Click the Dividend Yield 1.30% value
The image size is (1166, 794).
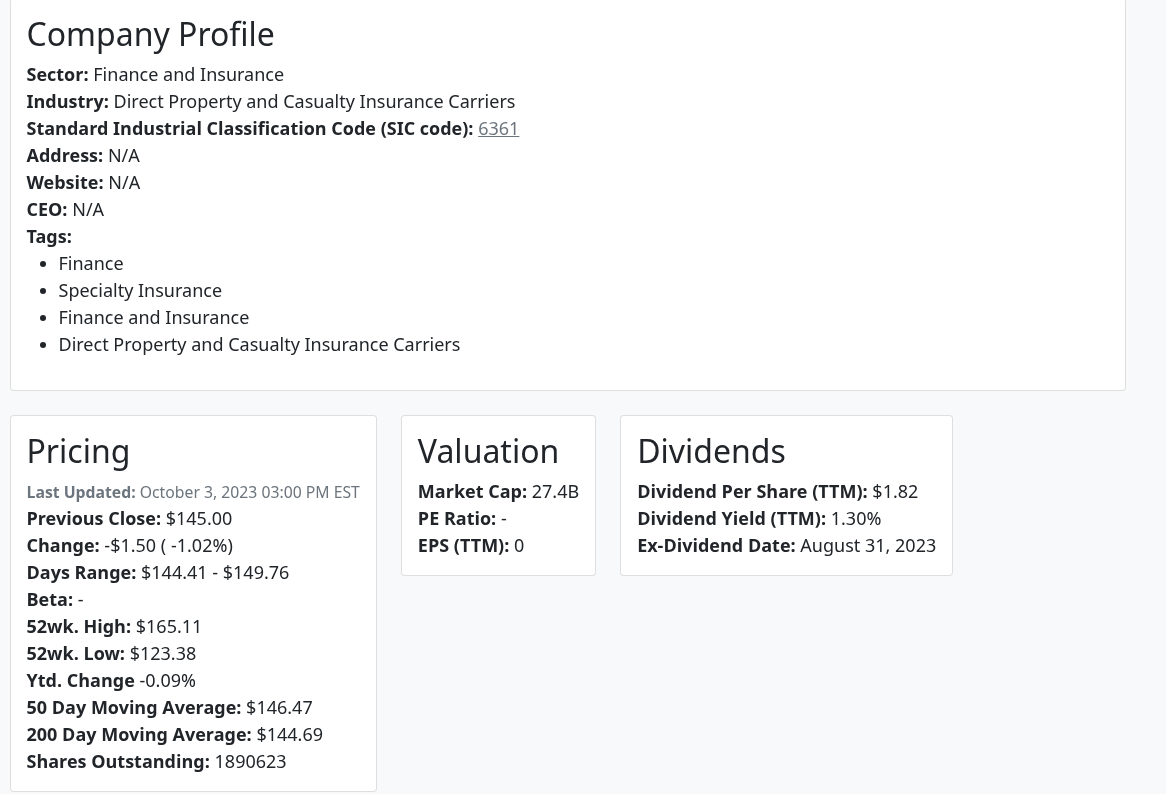(x=855, y=518)
